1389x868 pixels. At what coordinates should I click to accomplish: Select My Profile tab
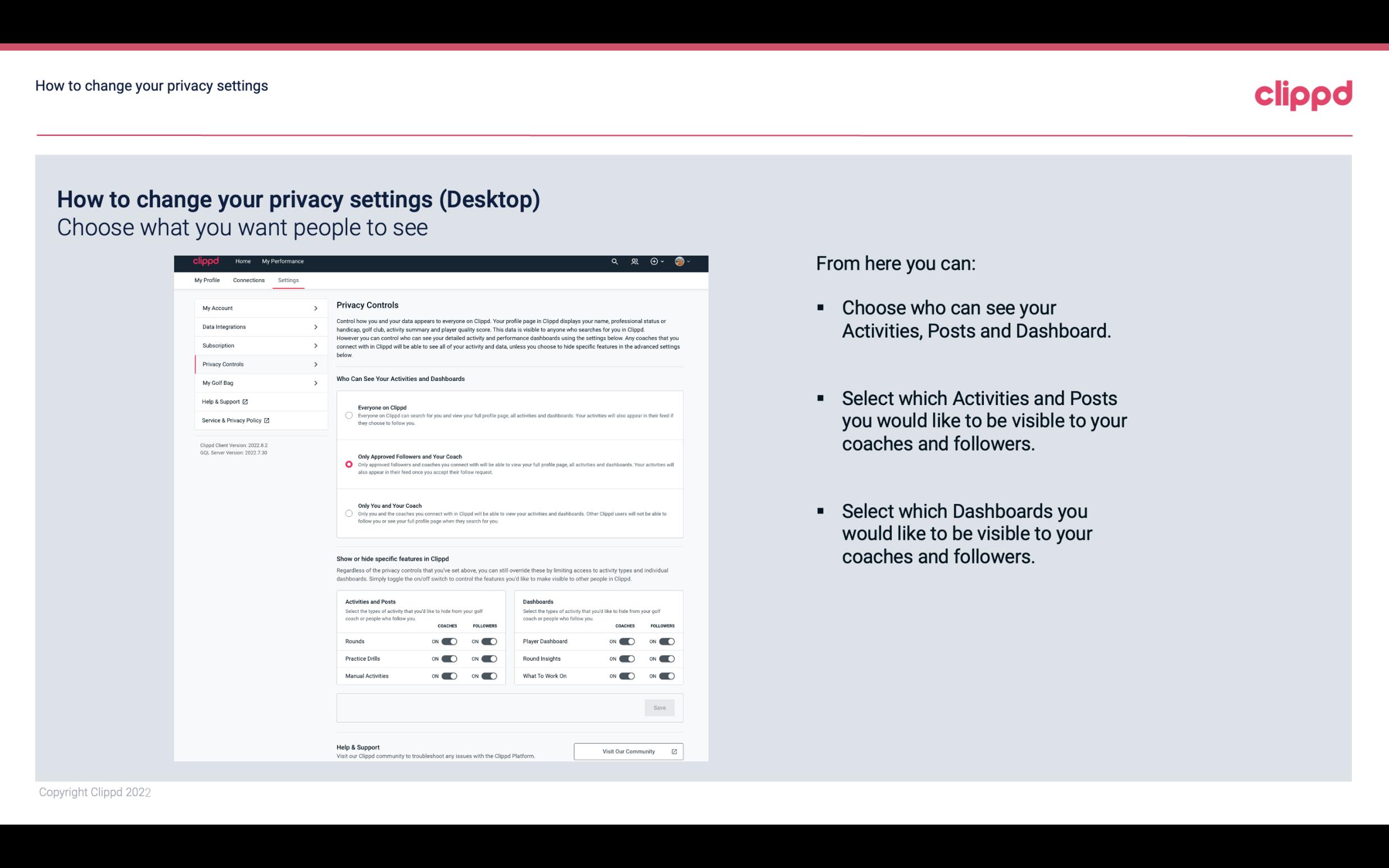[206, 280]
